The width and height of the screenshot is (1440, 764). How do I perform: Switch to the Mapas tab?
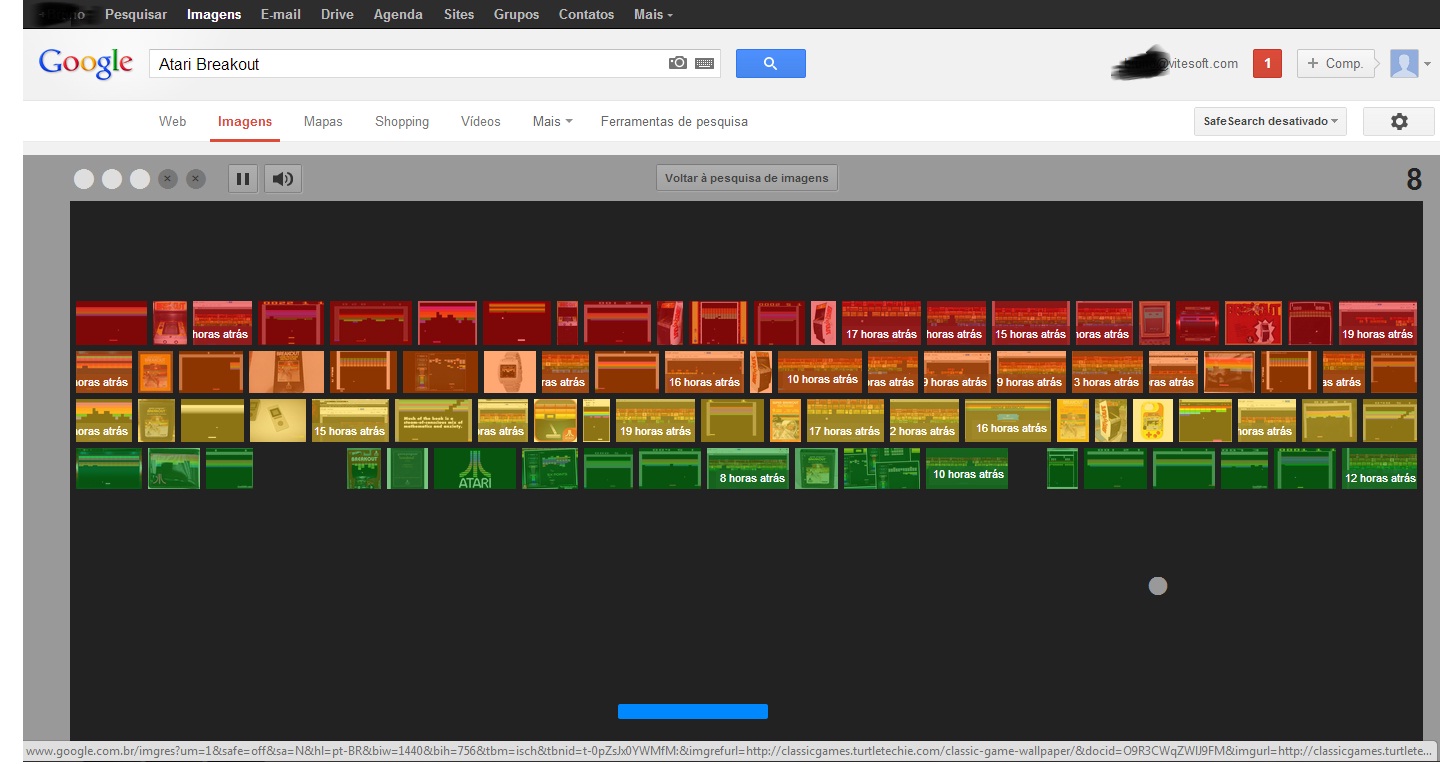323,121
